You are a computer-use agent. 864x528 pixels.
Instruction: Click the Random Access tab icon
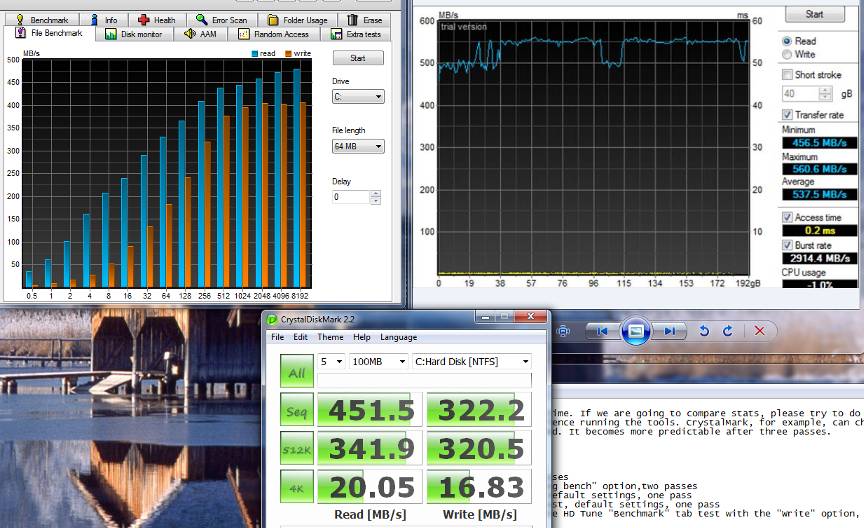pos(244,34)
